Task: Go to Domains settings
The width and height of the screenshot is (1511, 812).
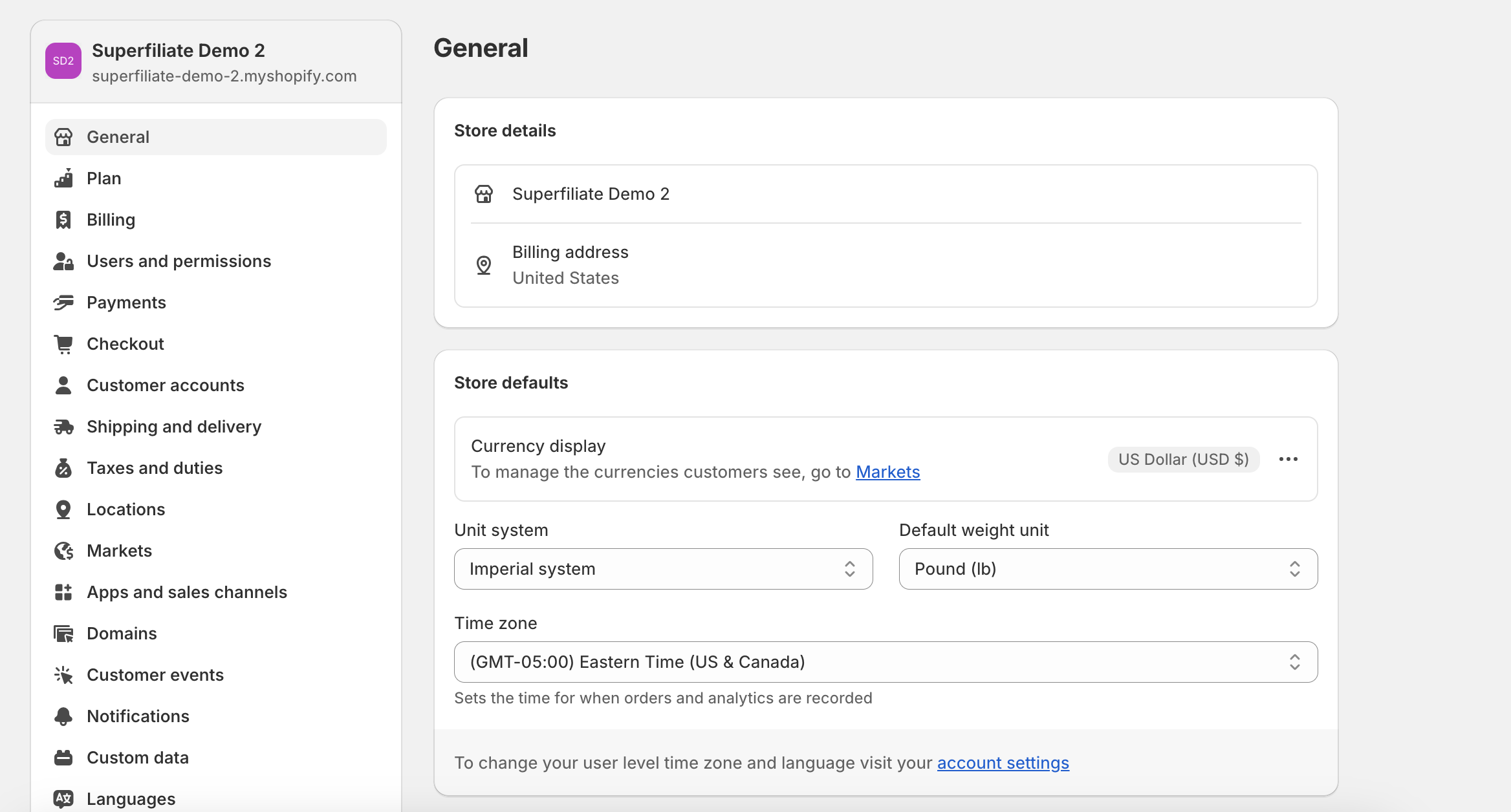Action: point(216,634)
